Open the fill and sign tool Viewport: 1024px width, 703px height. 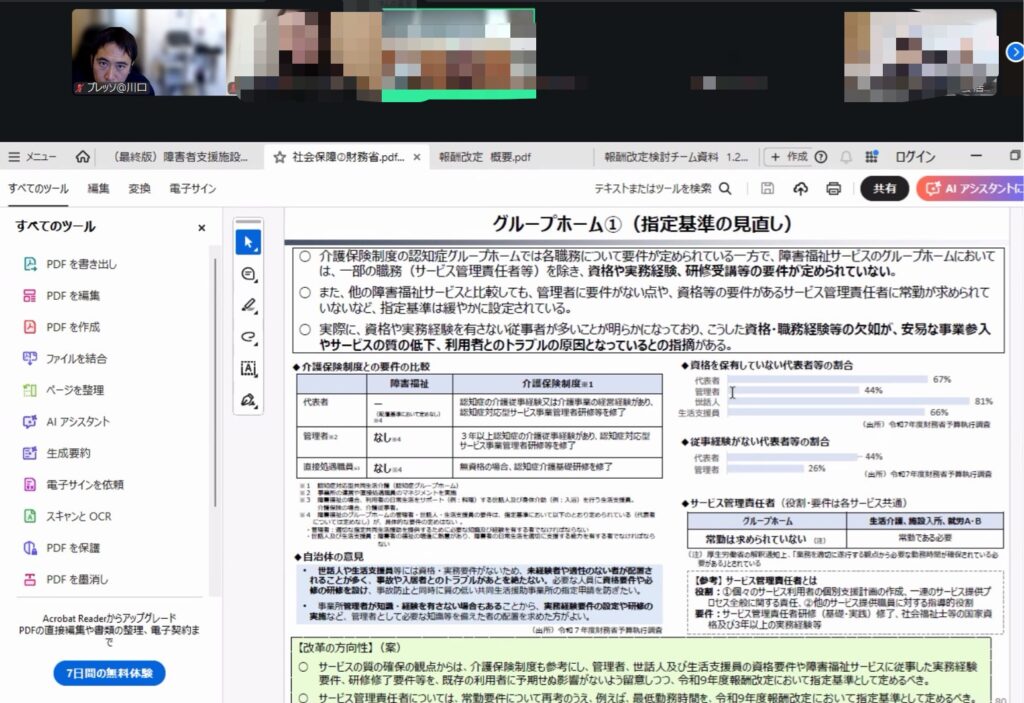248,401
